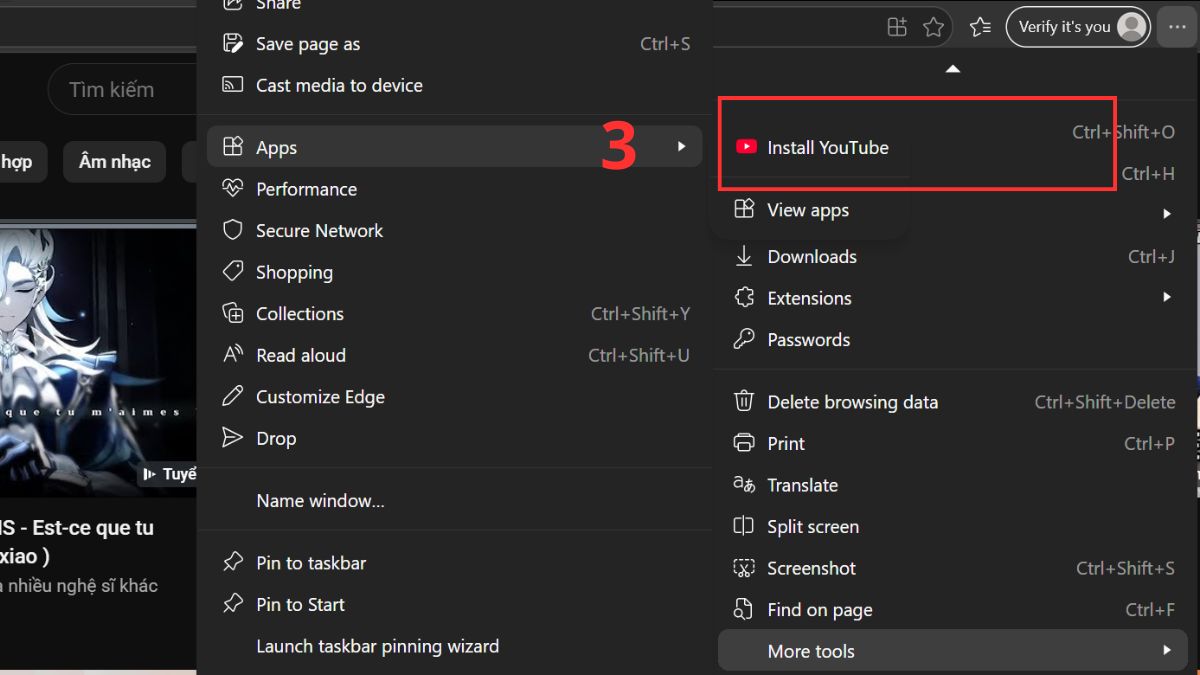The height and width of the screenshot is (675, 1200).
Task: Open Settings and more ellipsis button
Action: pyautogui.click(x=1176, y=27)
